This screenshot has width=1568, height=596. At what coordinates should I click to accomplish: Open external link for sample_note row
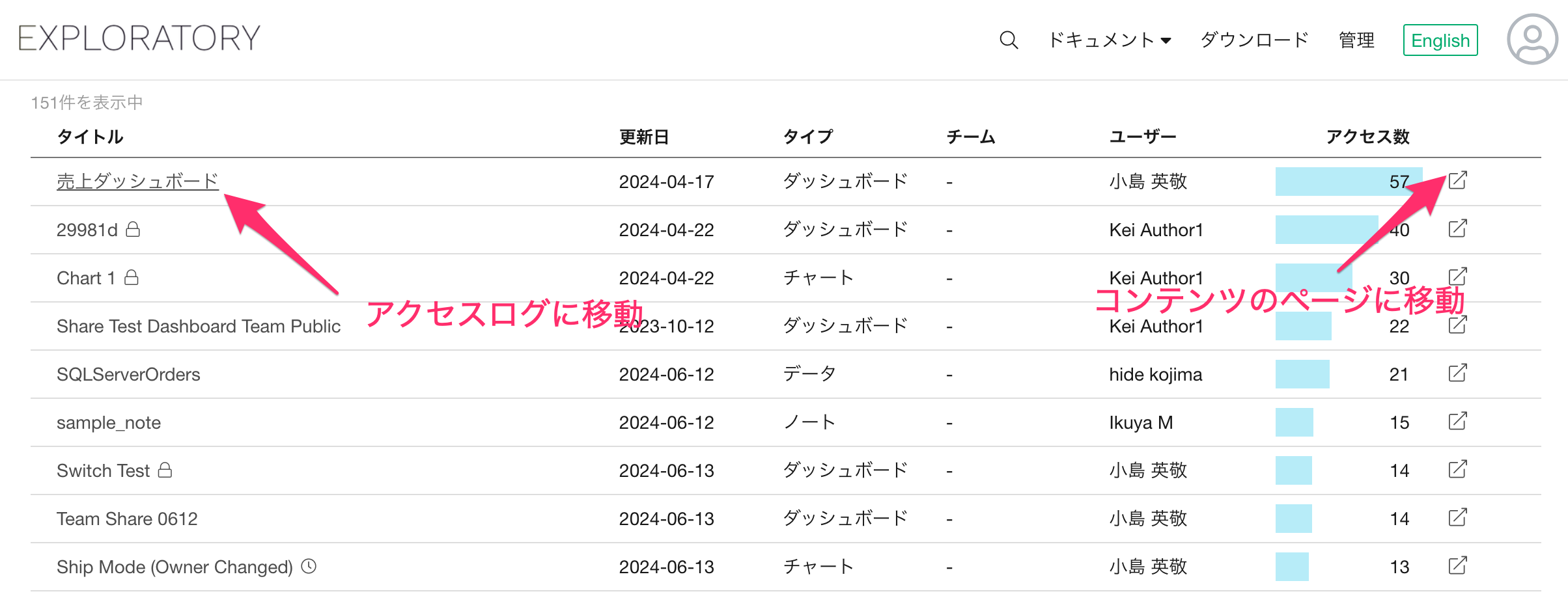pyautogui.click(x=1457, y=422)
